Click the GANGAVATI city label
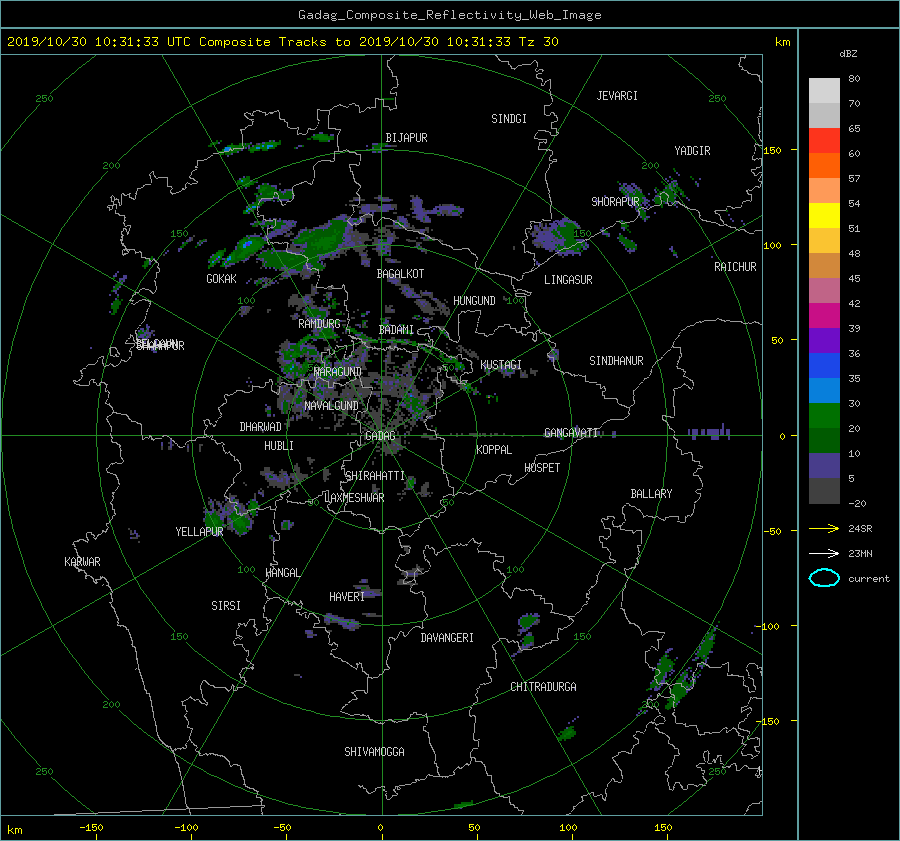 (x=571, y=432)
